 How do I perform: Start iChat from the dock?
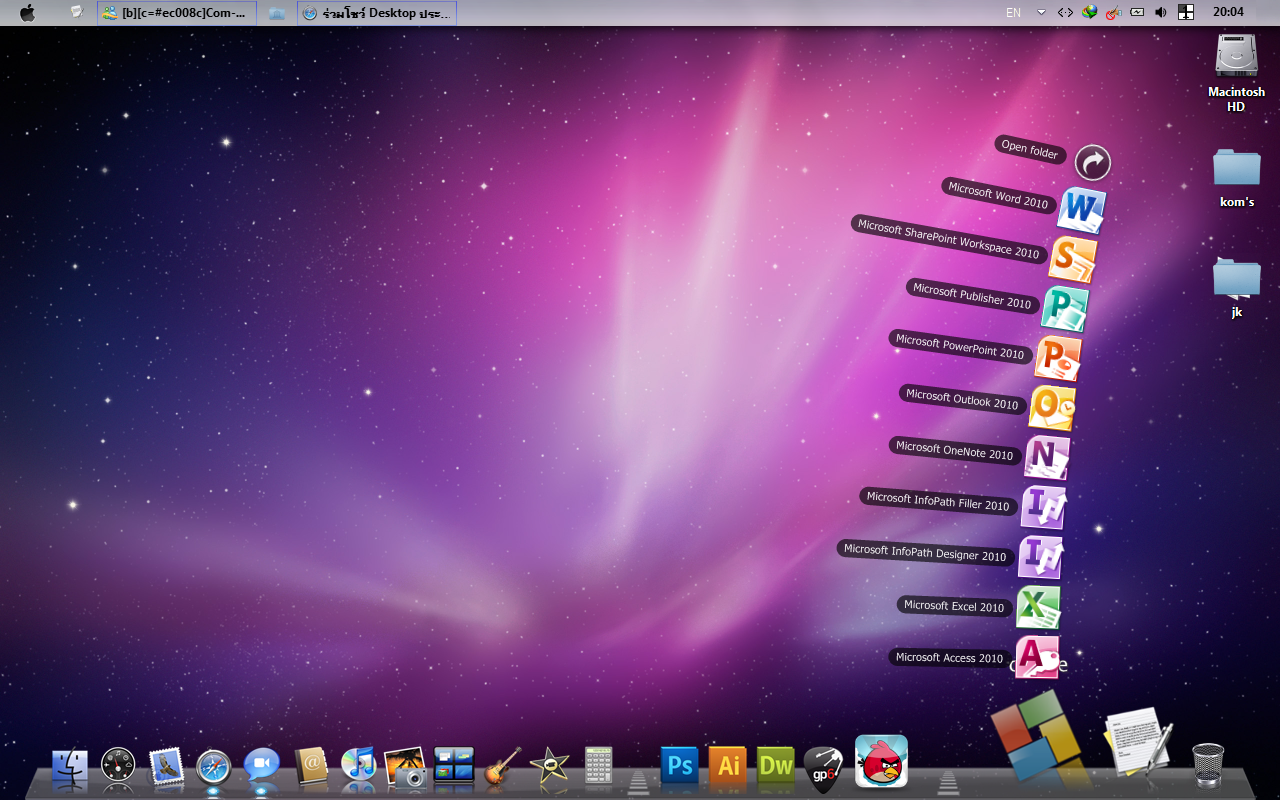point(262,766)
